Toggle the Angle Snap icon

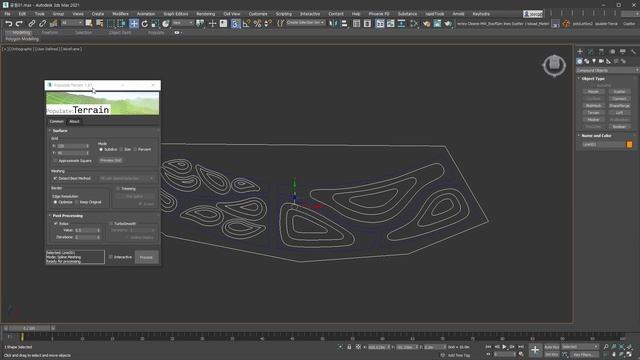coord(247,24)
